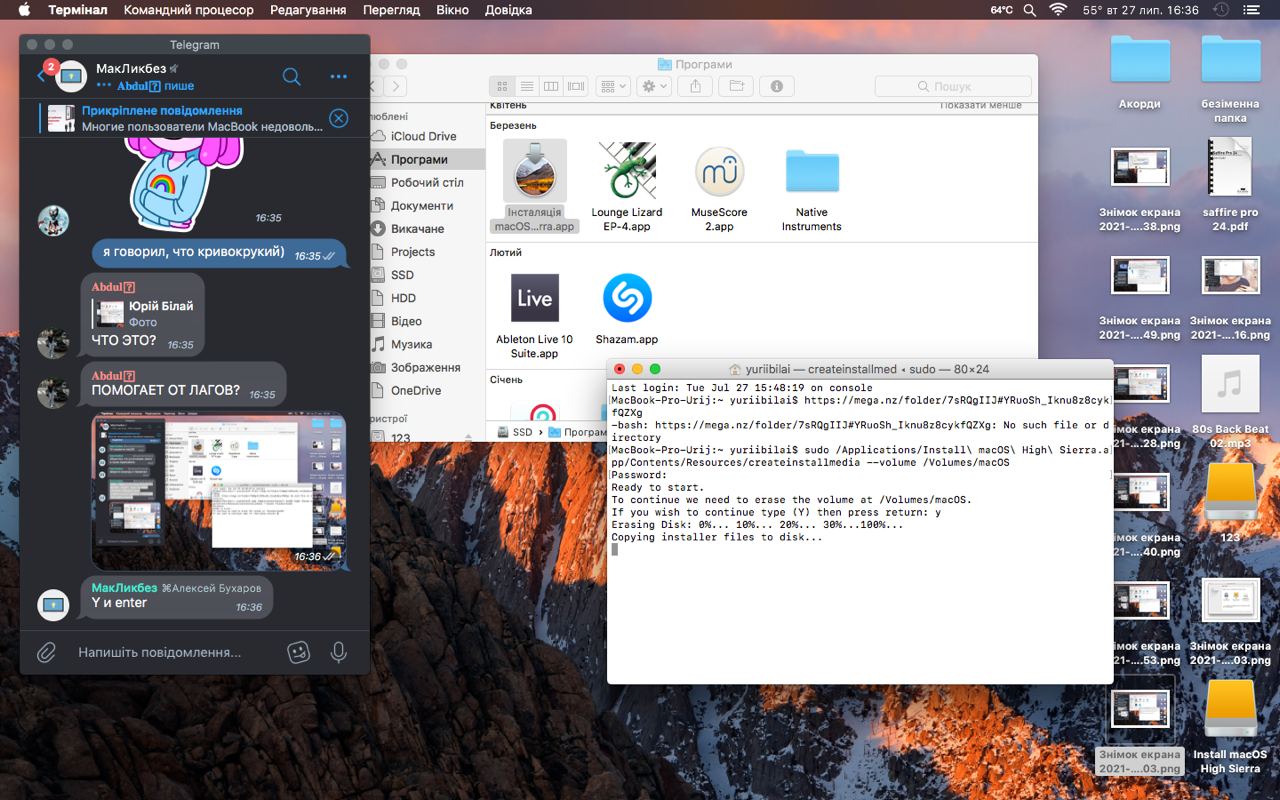1280x800 pixels.
Task: Switch Finder to Cover Flow view
Action: pos(576,86)
